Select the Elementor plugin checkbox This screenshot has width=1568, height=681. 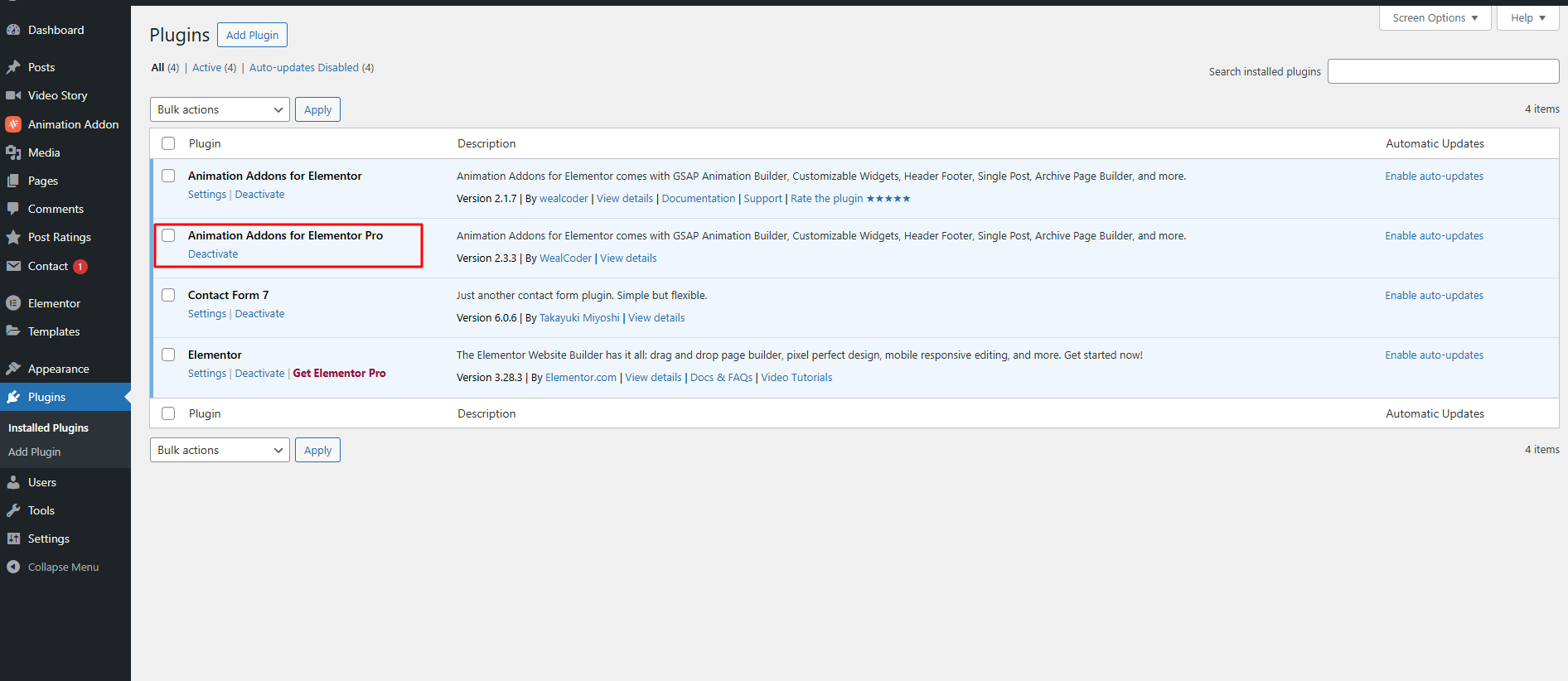[168, 355]
